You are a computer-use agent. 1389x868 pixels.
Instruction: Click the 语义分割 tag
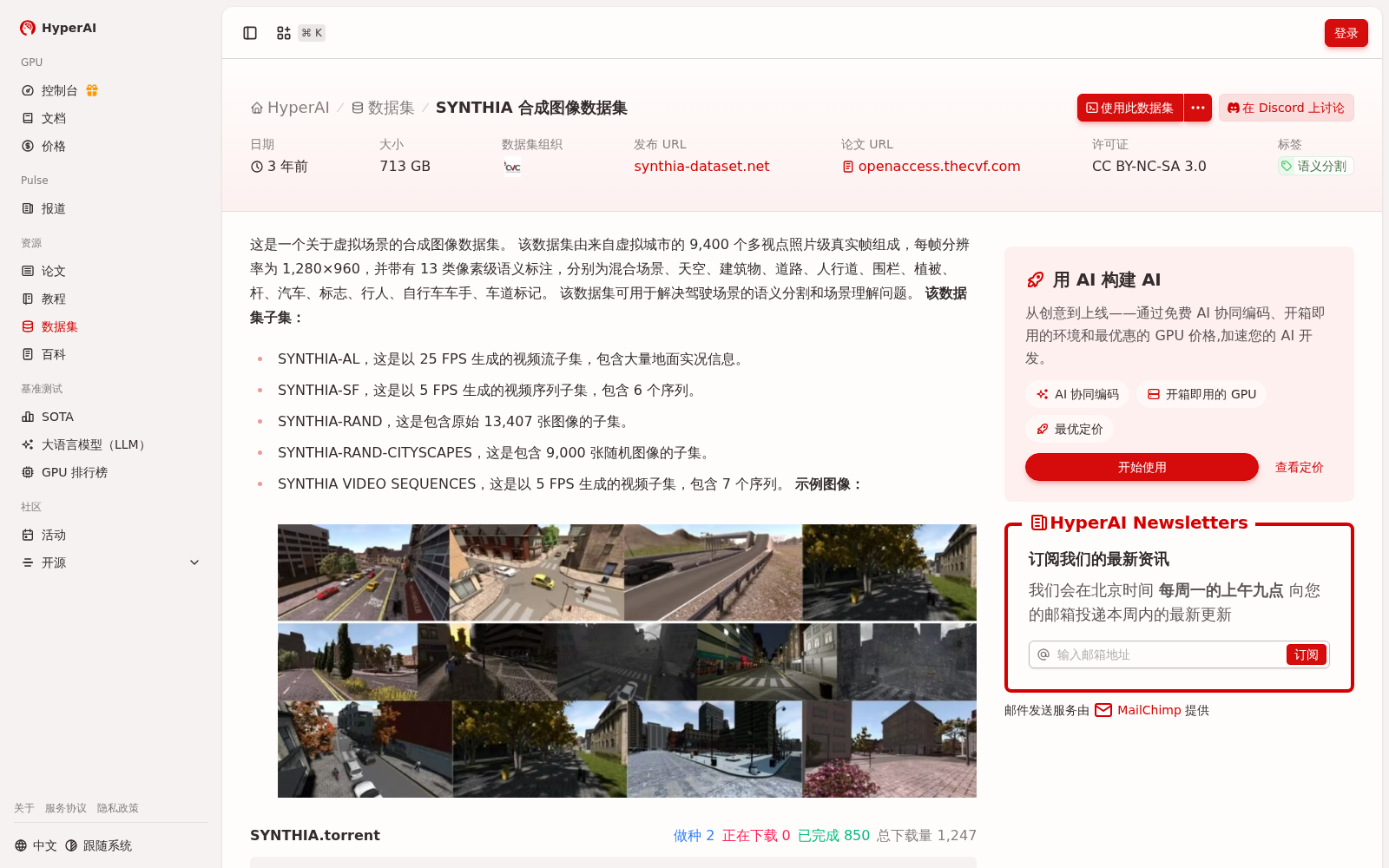point(1315,166)
